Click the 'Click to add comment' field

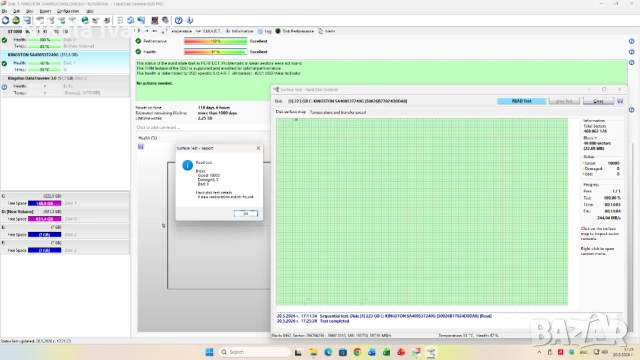click(x=202, y=127)
